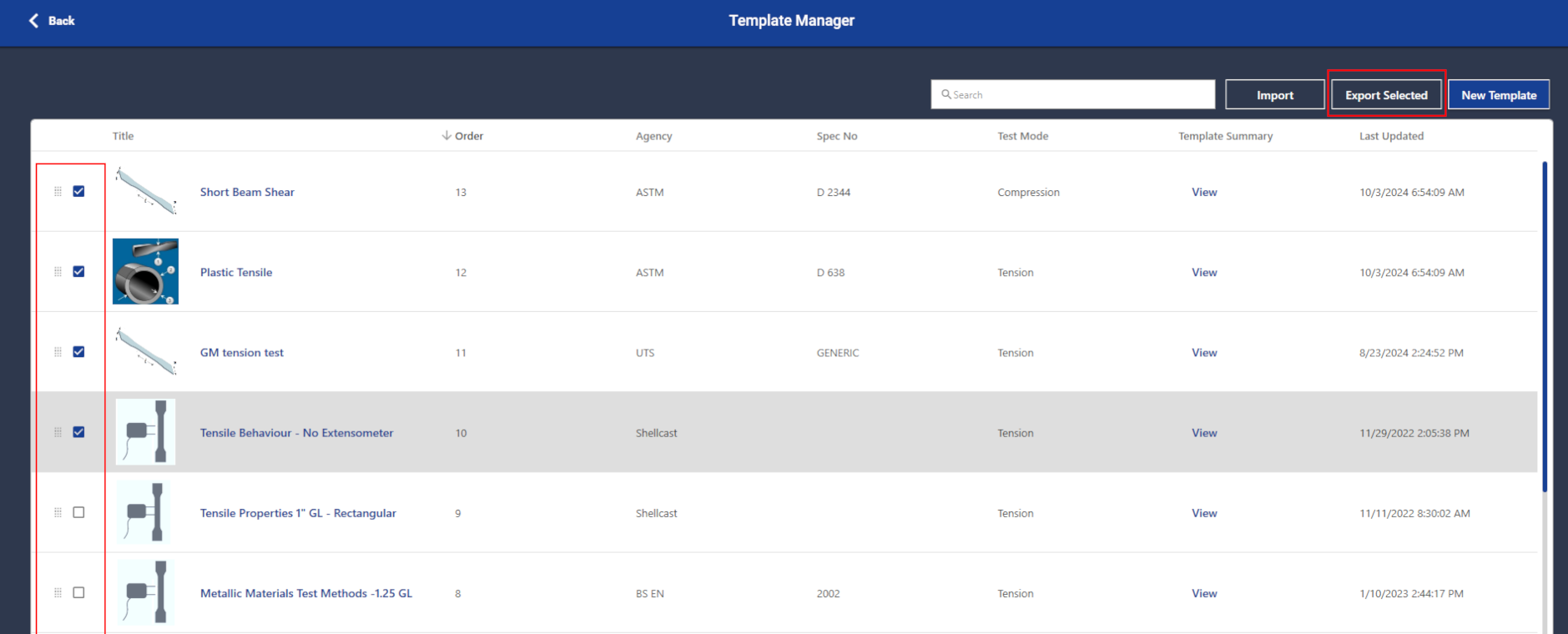
Task: Sort by the Order column header
Action: coord(469,136)
